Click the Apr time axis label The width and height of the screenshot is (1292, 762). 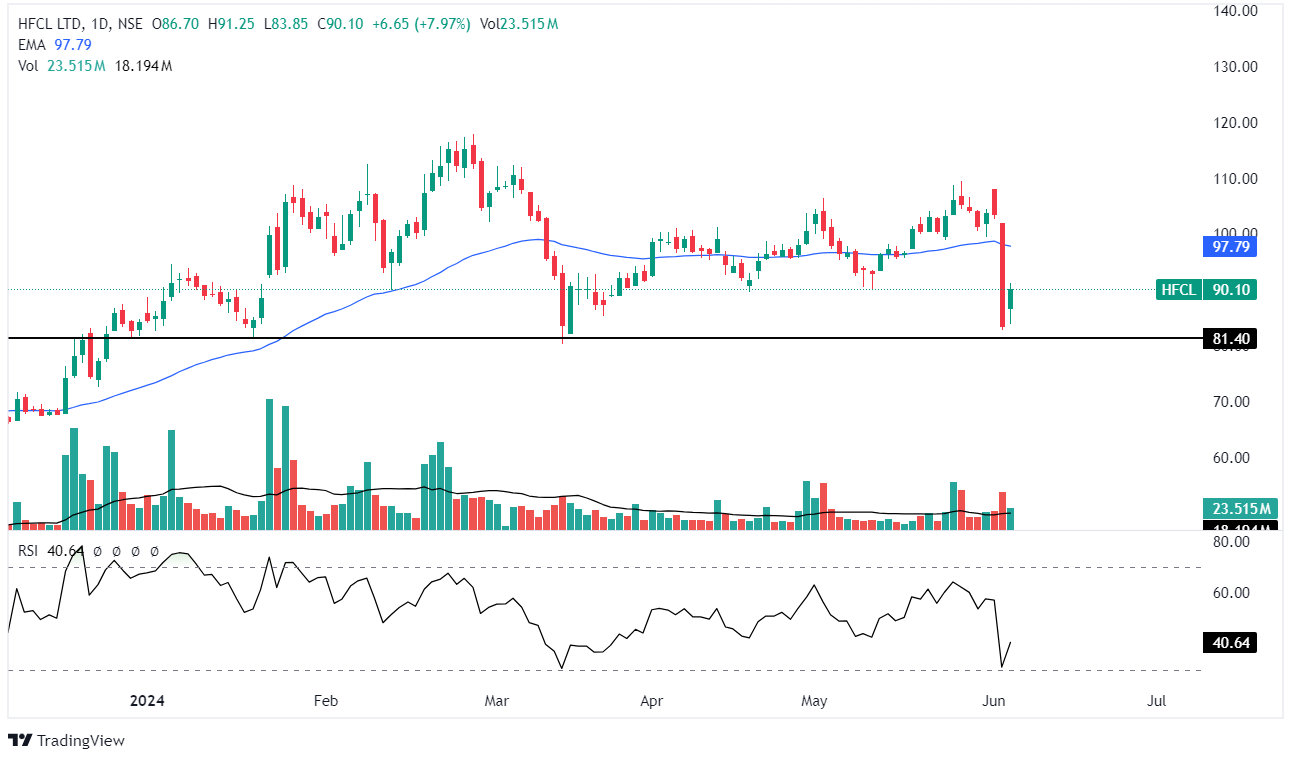(x=651, y=701)
